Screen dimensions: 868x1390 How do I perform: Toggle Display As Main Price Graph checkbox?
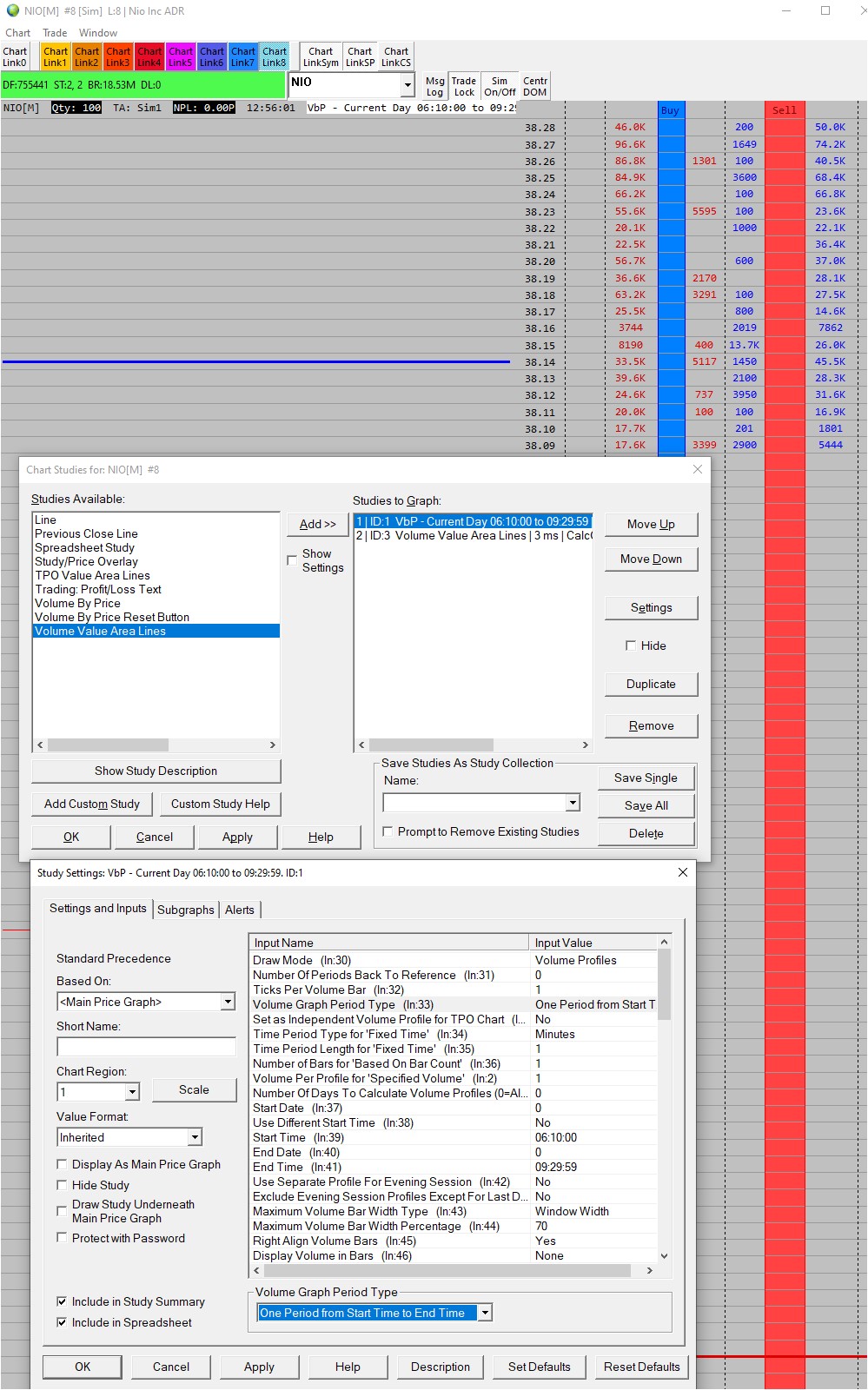click(x=62, y=1164)
